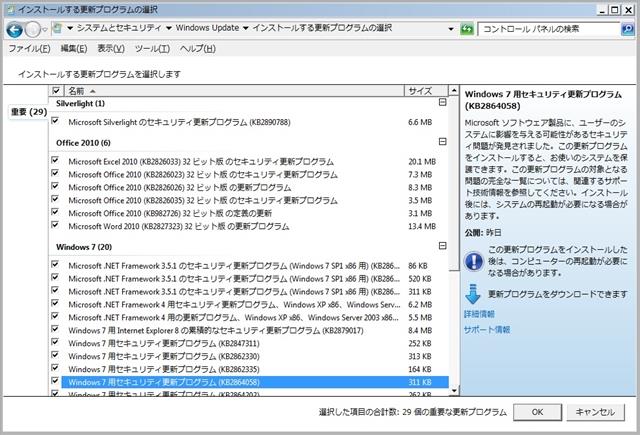Click the greyed-out forward navigation arrow
The width and height of the screenshot is (640, 435).
[32, 30]
